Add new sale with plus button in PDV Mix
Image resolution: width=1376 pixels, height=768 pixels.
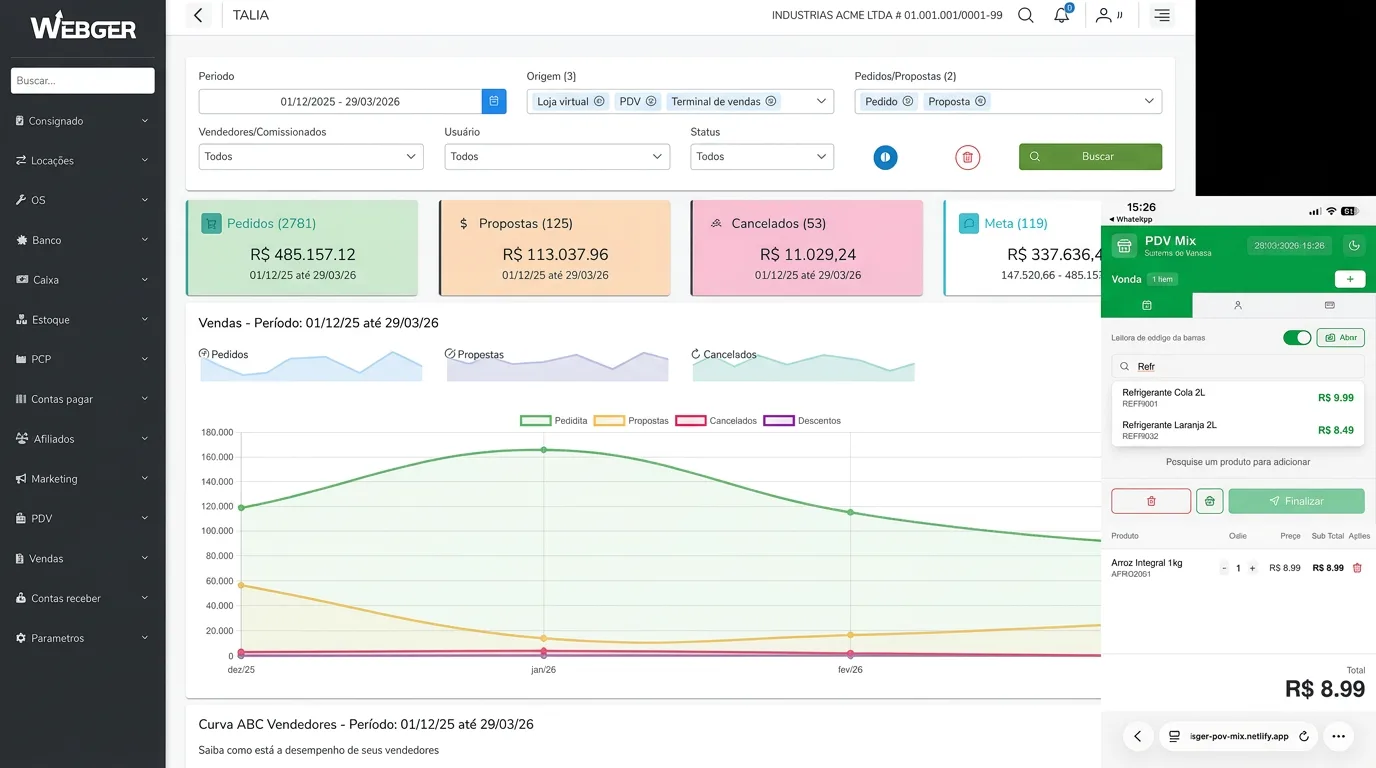click(1349, 279)
